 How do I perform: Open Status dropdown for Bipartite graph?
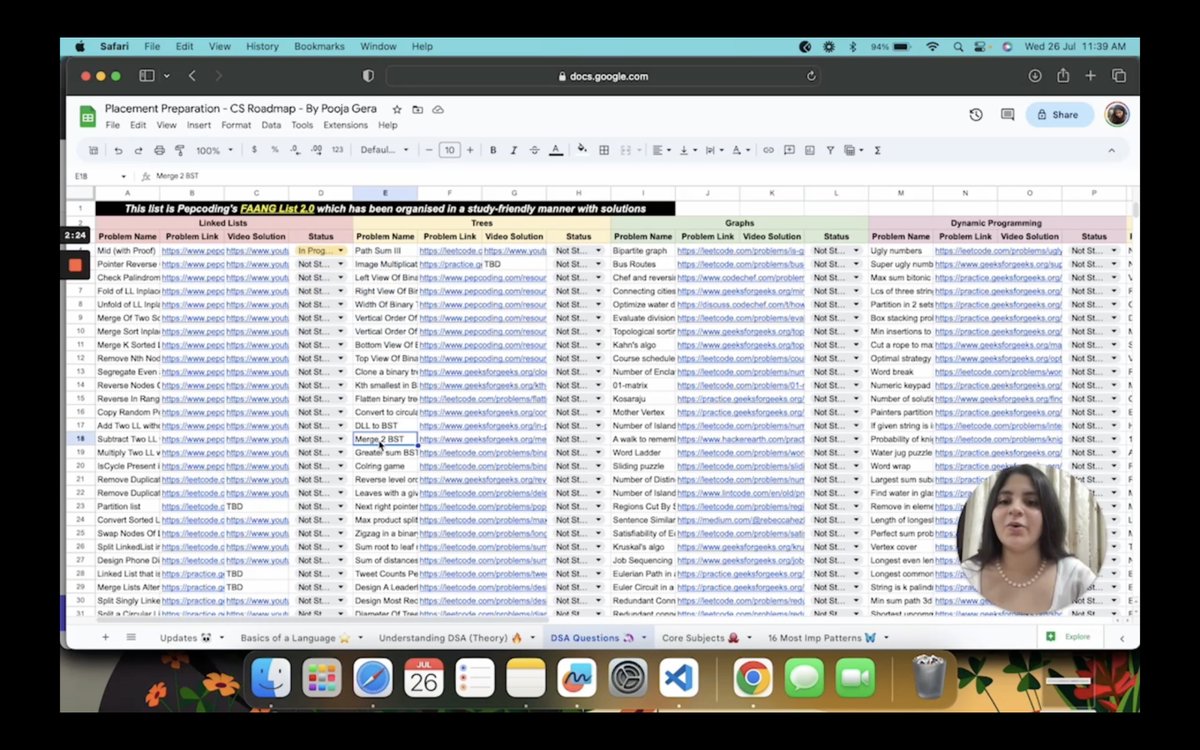tap(856, 250)
